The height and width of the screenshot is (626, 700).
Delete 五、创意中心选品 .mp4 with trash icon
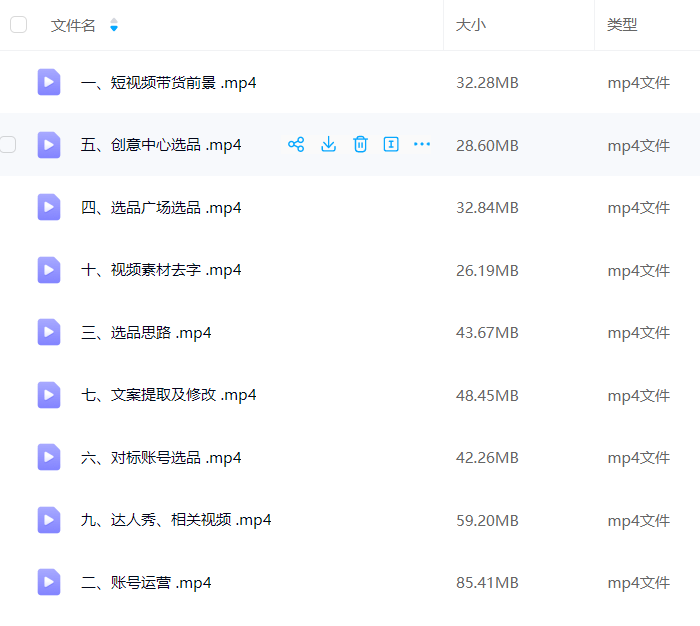[360, 144]
